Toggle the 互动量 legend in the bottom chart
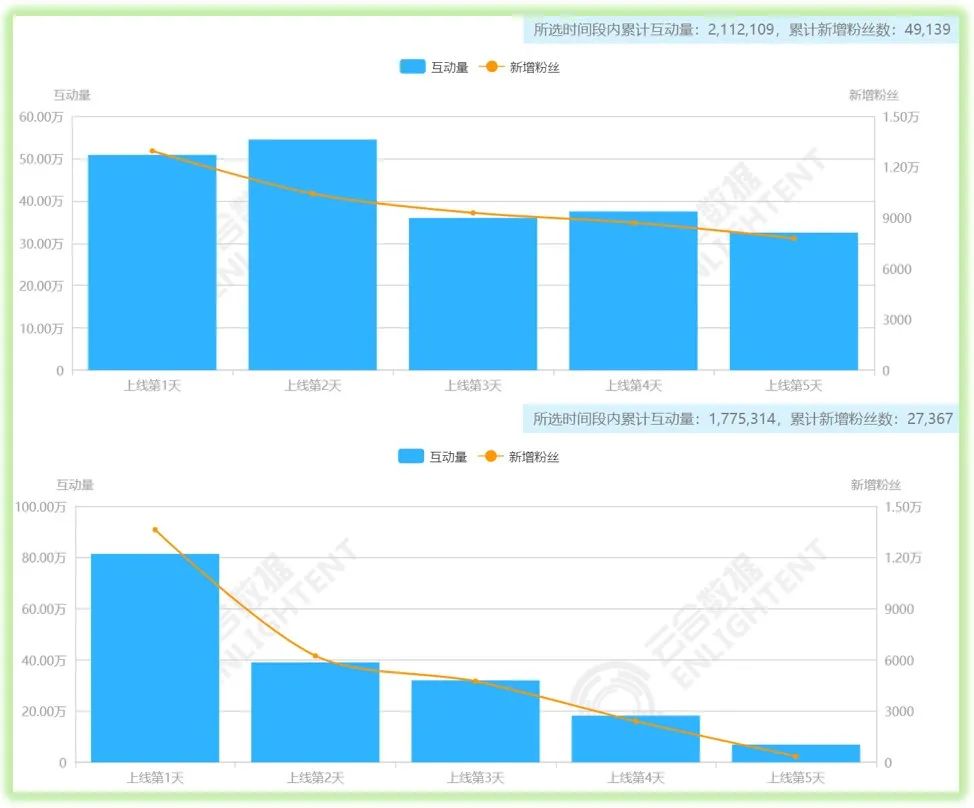The width and height of the screenshot is (974, 808). coord(433,457)
